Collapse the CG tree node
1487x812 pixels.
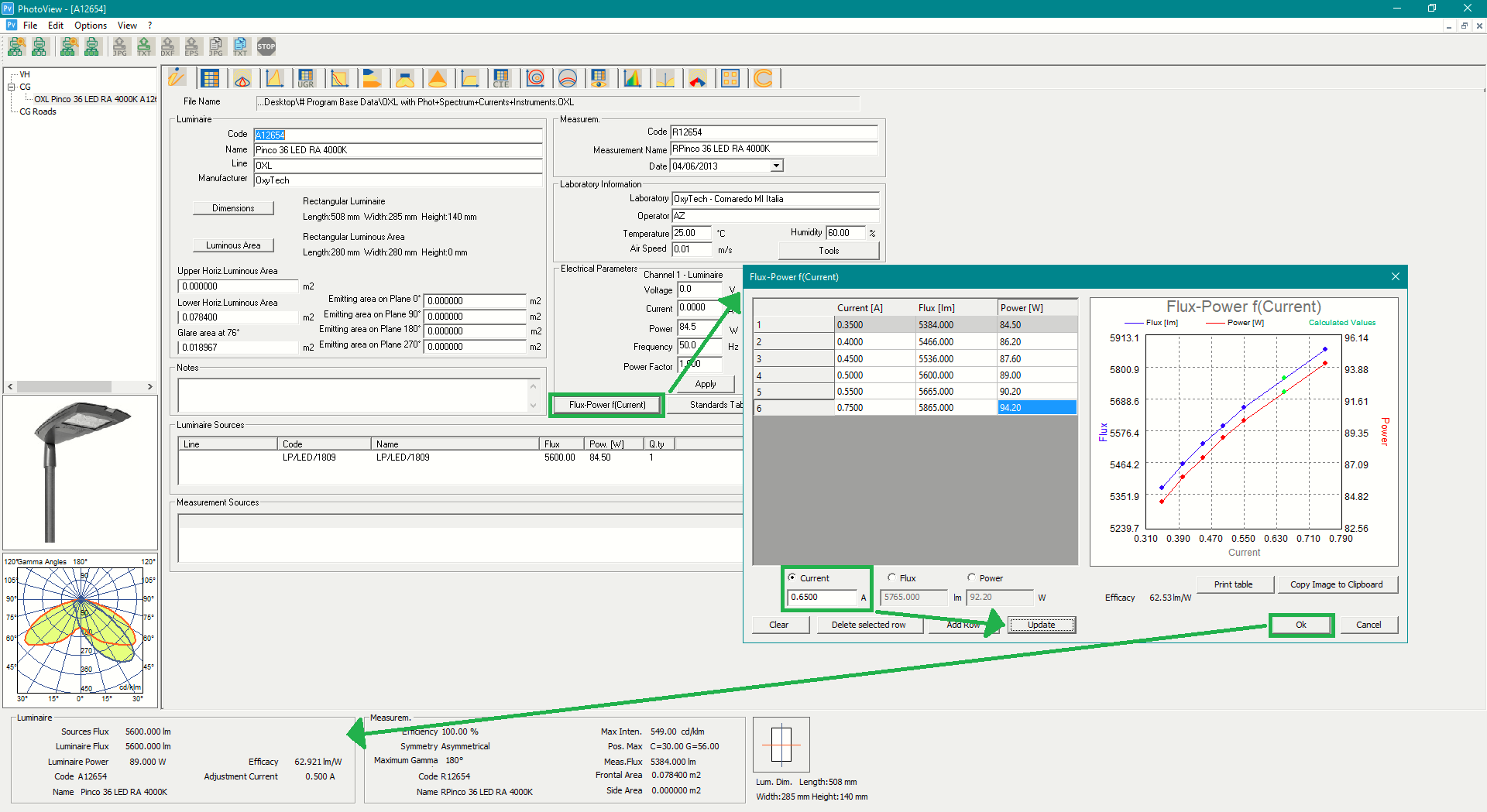[12, 87]
